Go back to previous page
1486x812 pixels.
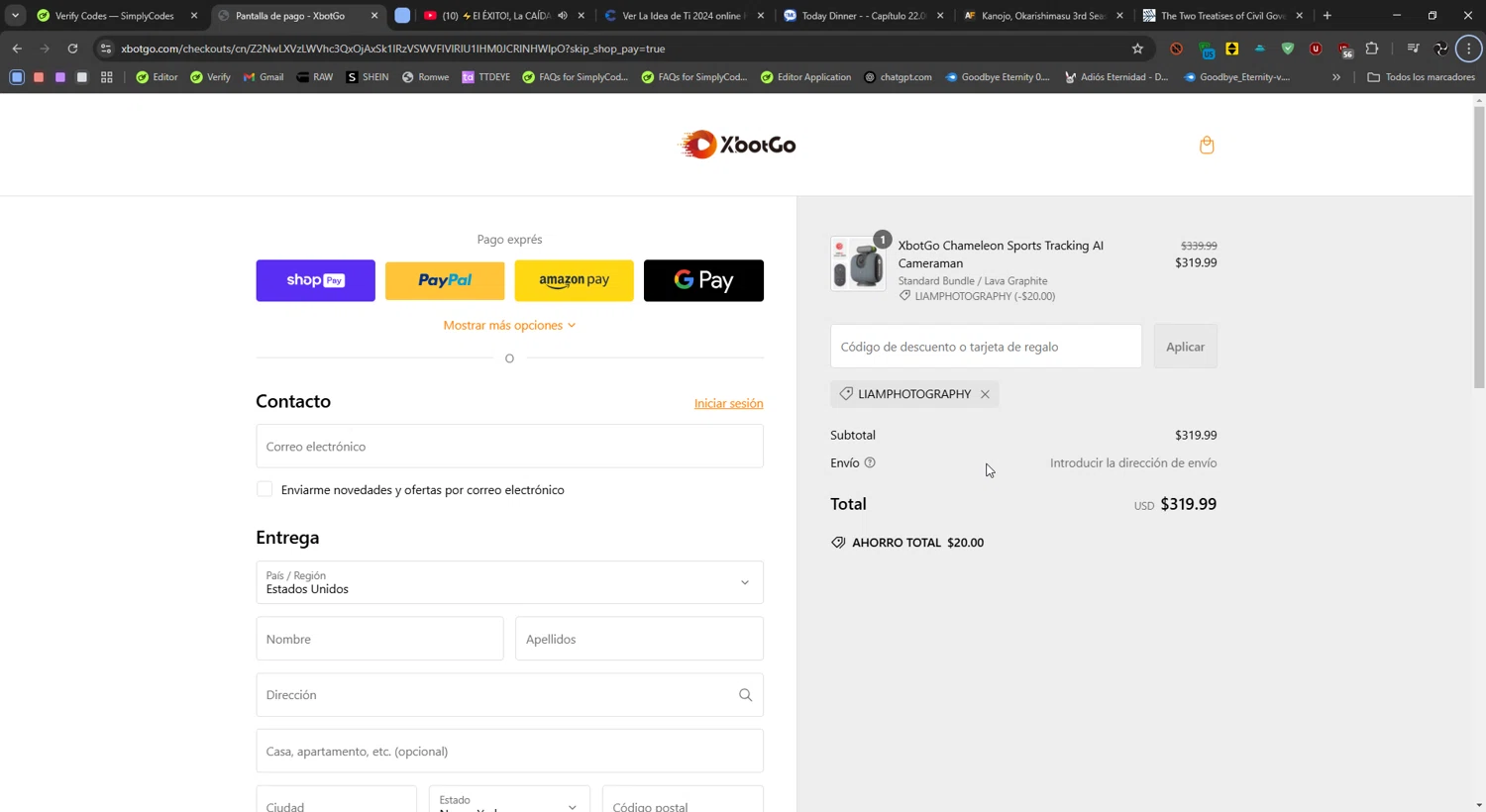point(17,48)
